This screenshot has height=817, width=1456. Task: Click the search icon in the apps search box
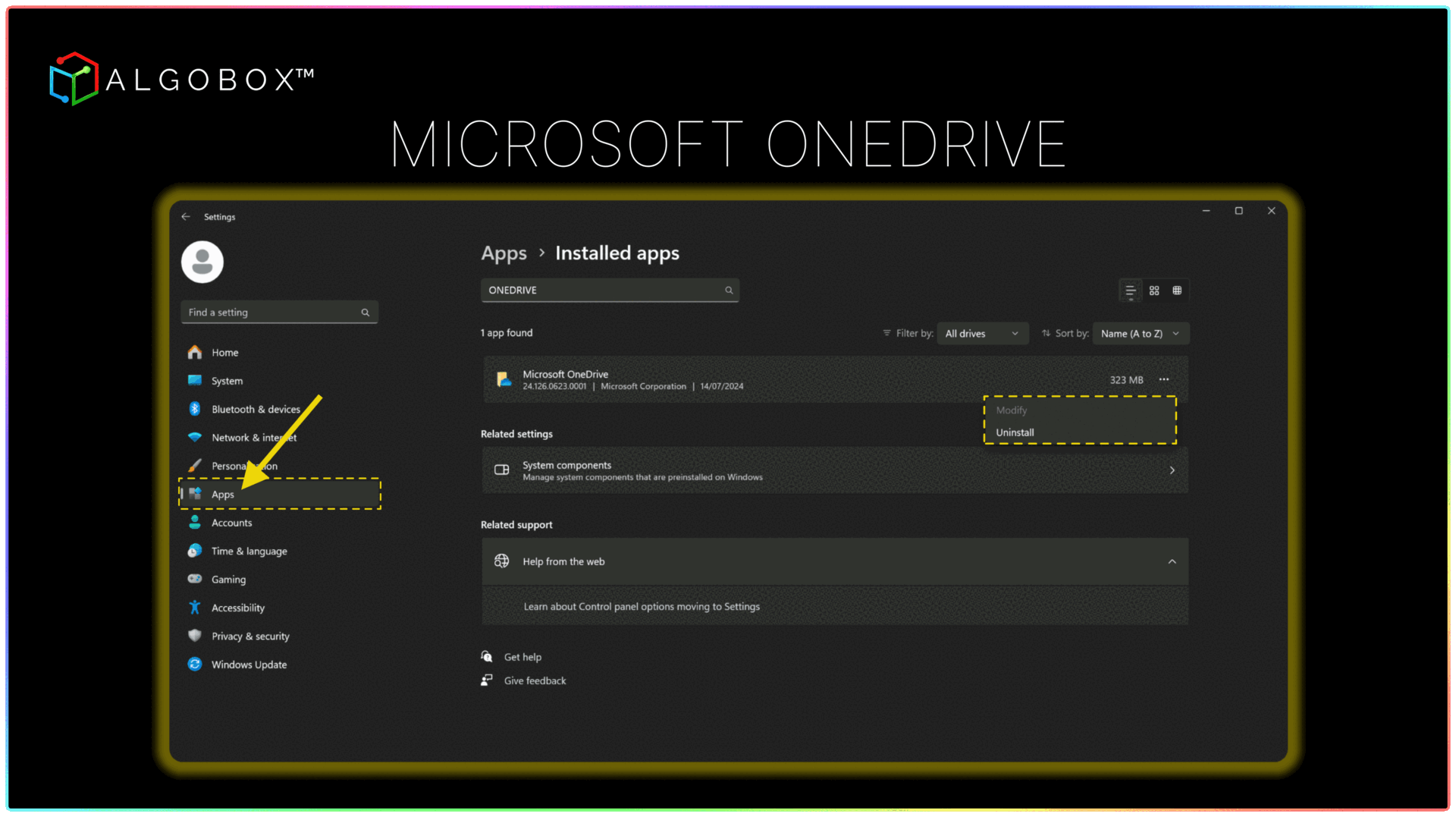pos(729,291)
